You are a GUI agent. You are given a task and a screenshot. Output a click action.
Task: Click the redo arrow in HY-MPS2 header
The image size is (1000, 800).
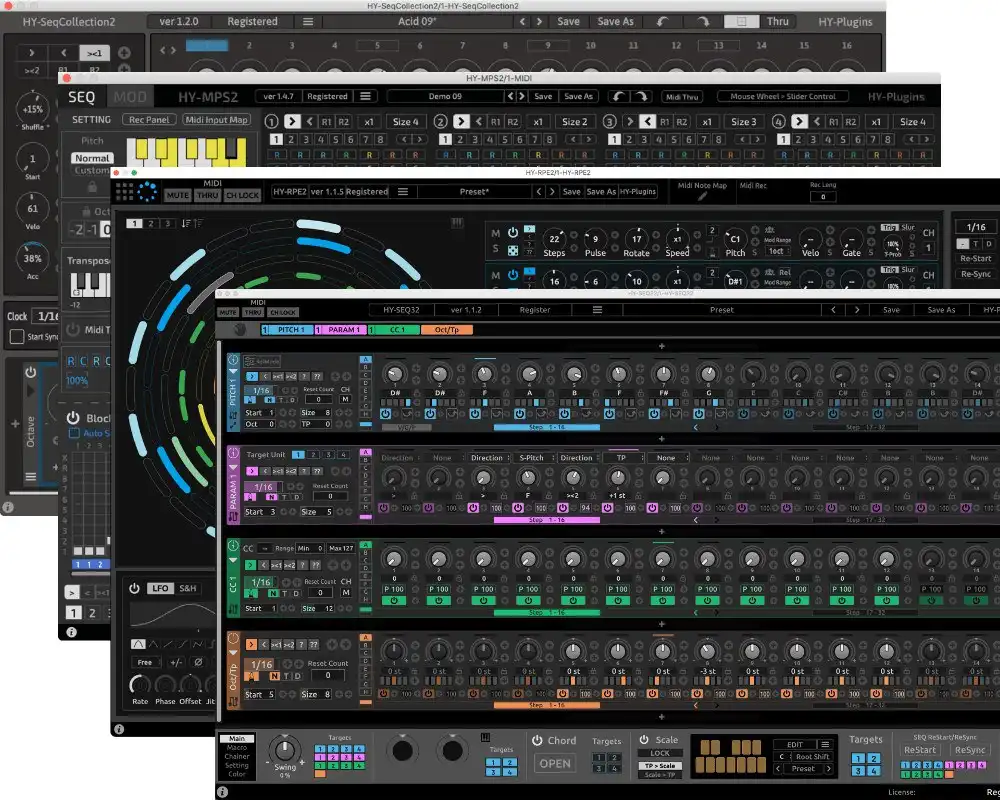pos(641,96)
